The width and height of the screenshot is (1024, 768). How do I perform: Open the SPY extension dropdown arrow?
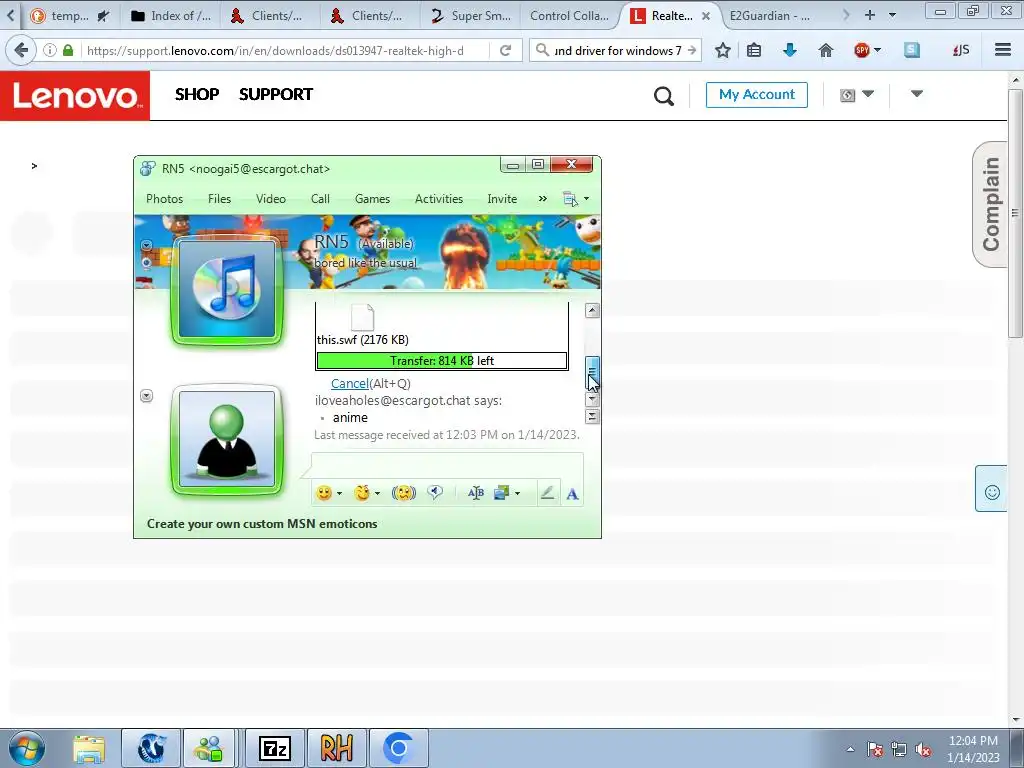pyautogui.click(x=877, y=50)
